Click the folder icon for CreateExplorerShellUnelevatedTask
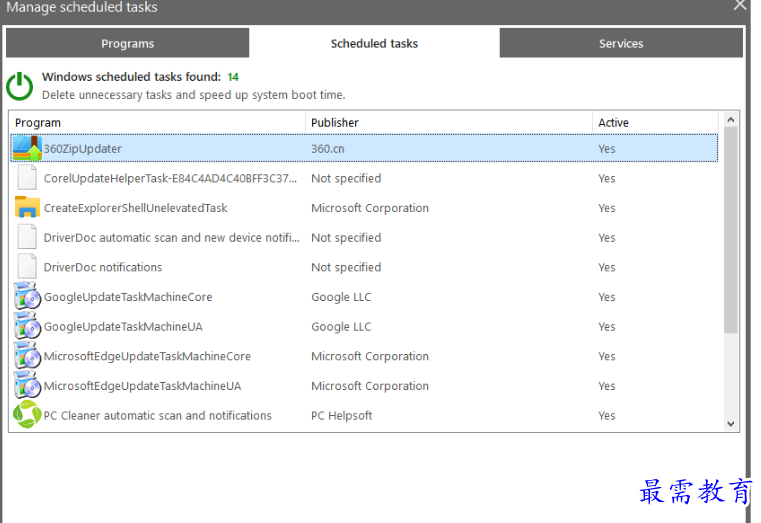This screenshot has height=523, width=761. pyautogui.click(x=27, y=207)
